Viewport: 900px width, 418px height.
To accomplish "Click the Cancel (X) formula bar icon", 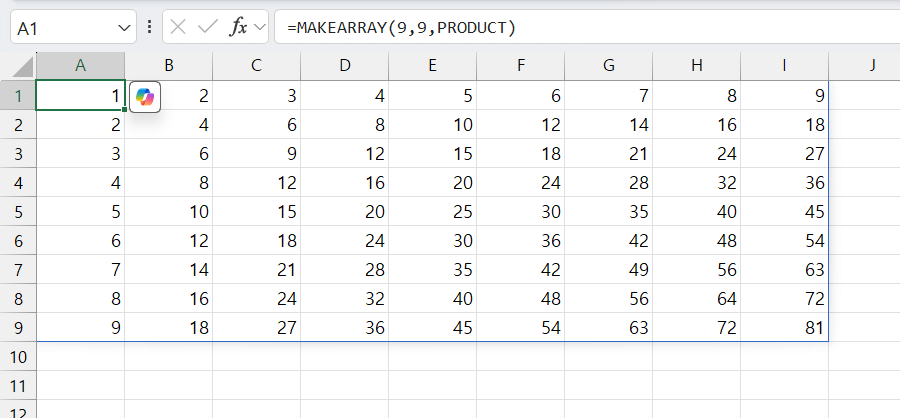I will coord(178,27).
